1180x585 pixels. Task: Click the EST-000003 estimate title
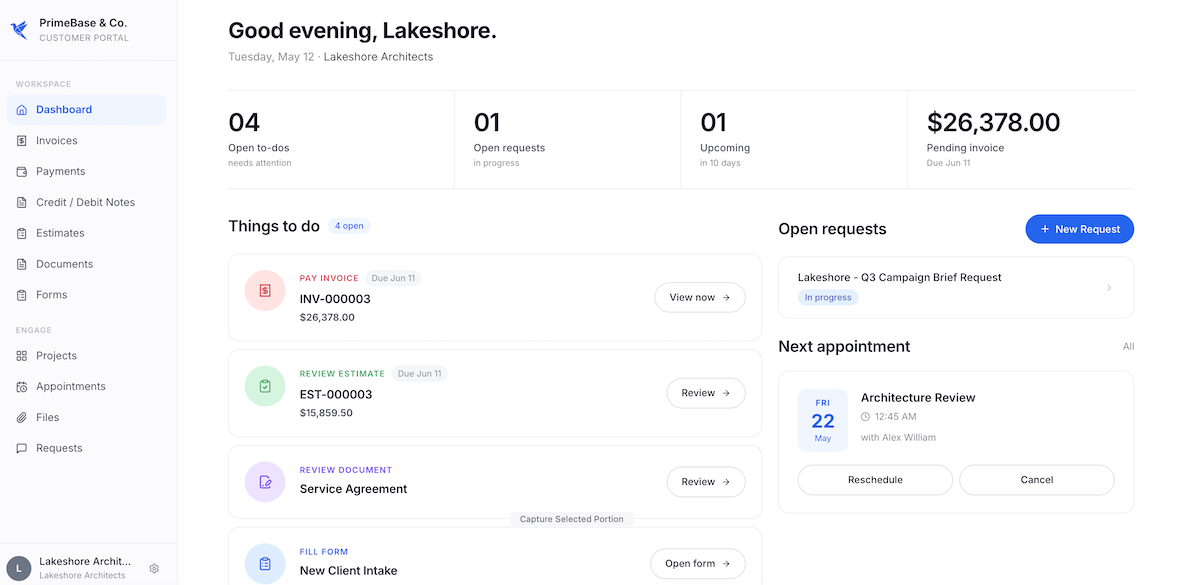pyautogui.click(x=336, y=395)
